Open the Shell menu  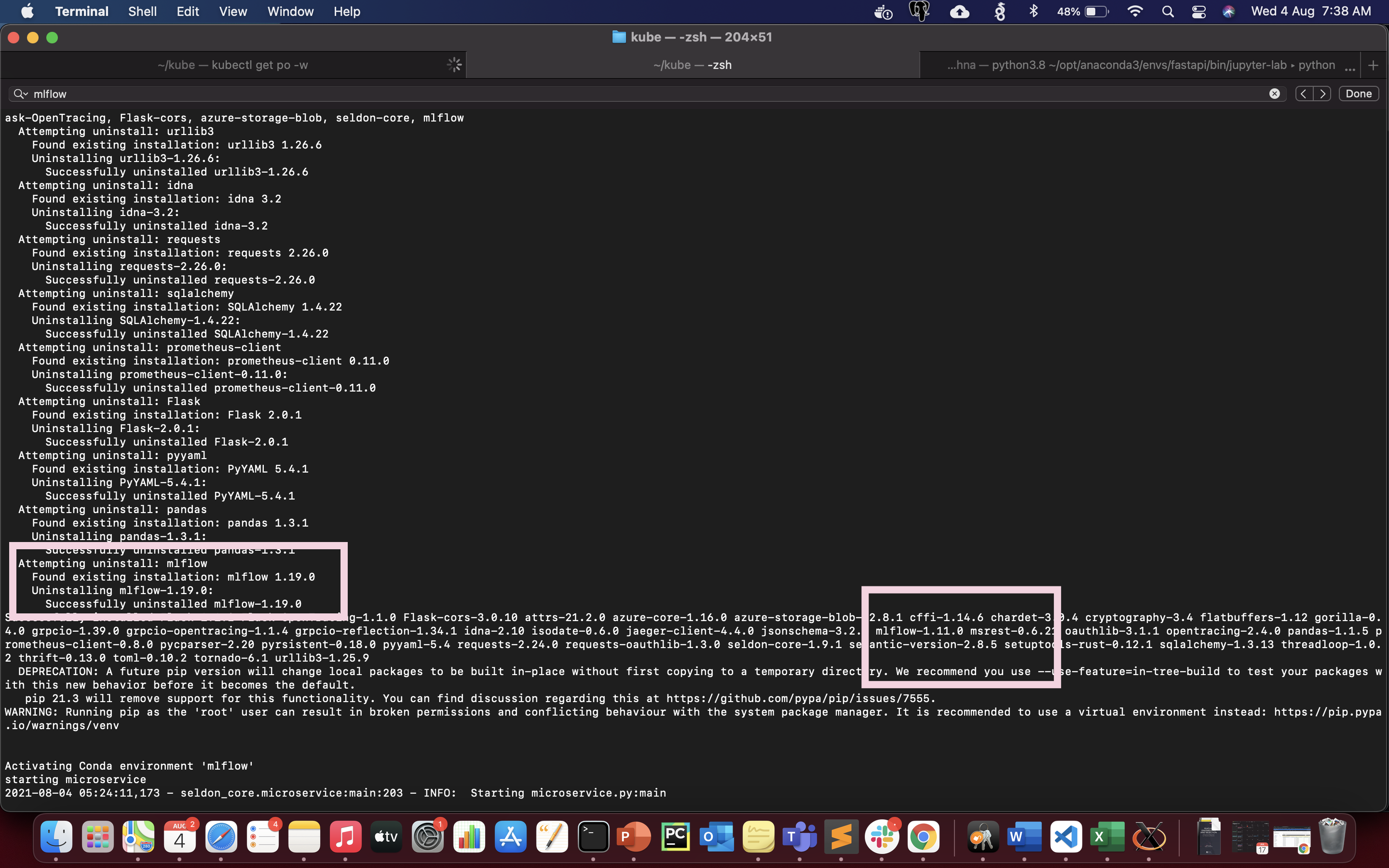[142, 11]
